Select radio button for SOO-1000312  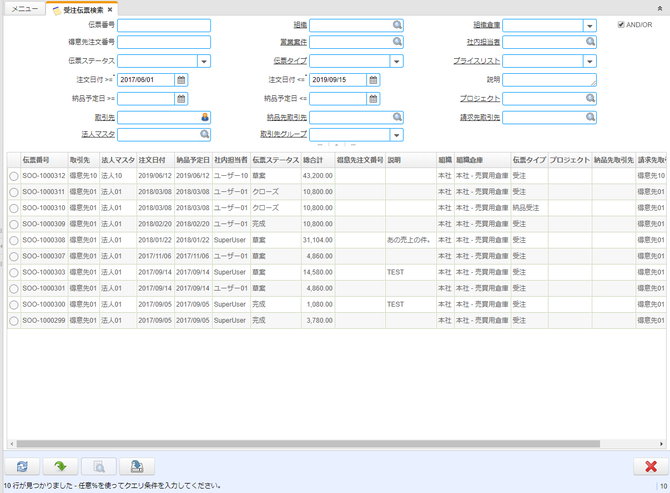[14, 176]
